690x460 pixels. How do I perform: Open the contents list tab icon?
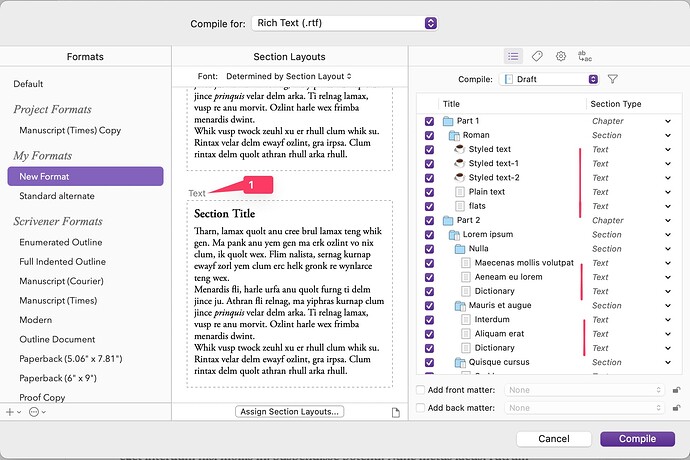[x=513, y=56]
